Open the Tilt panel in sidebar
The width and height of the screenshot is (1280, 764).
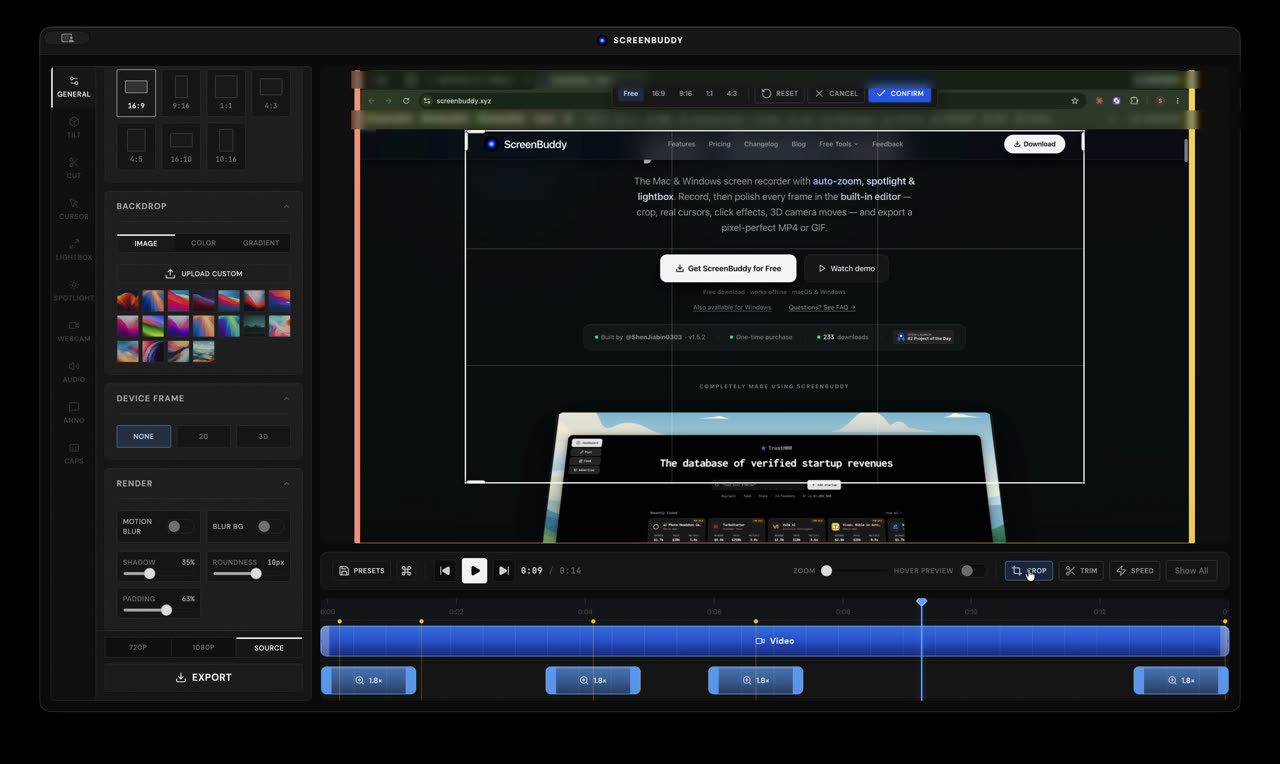(73, 128)
